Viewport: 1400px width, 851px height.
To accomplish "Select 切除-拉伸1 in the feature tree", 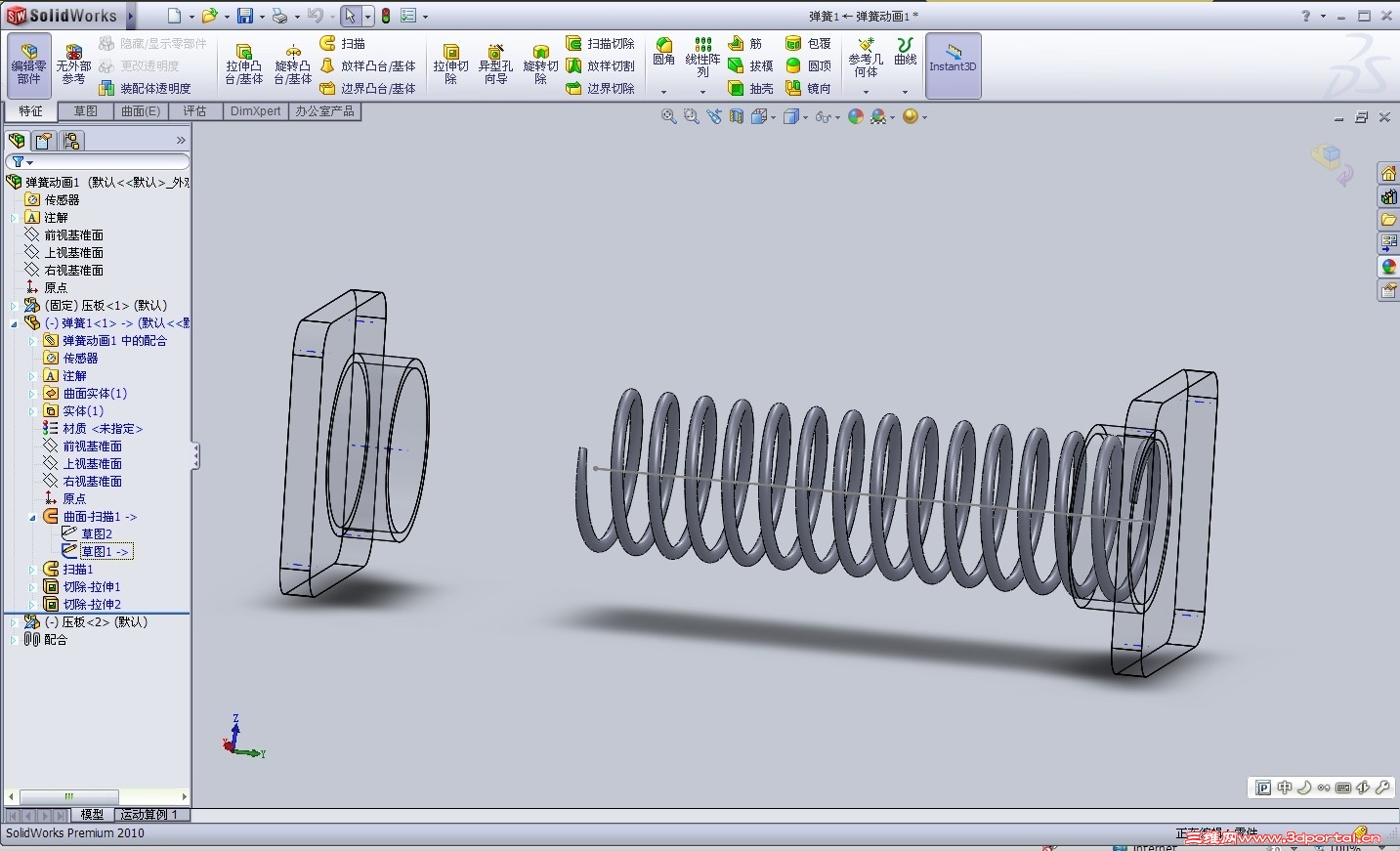I will tap(92, 587).
